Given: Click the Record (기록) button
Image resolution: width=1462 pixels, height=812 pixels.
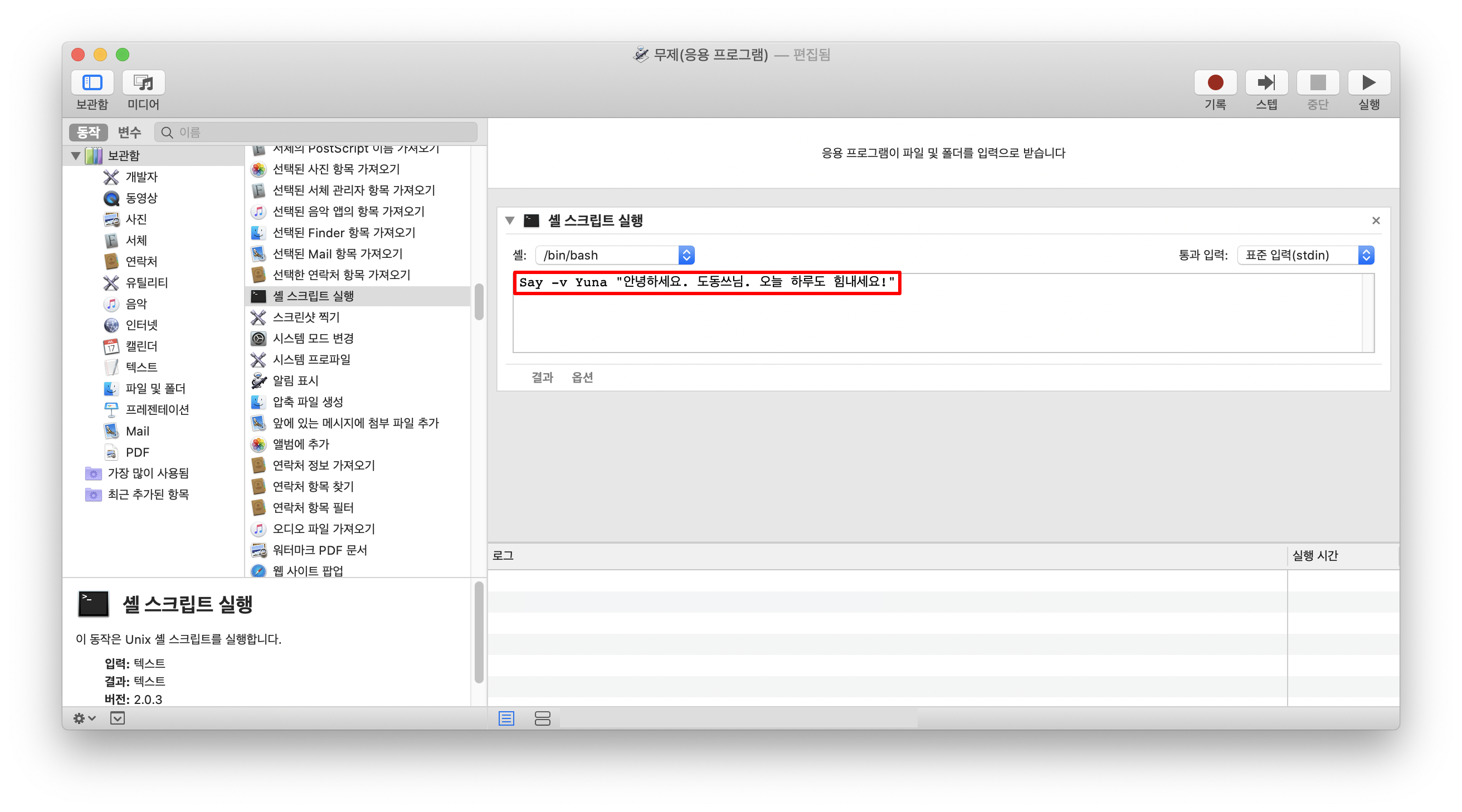Looking at the screenshot, I should (x=1215, y=83).
